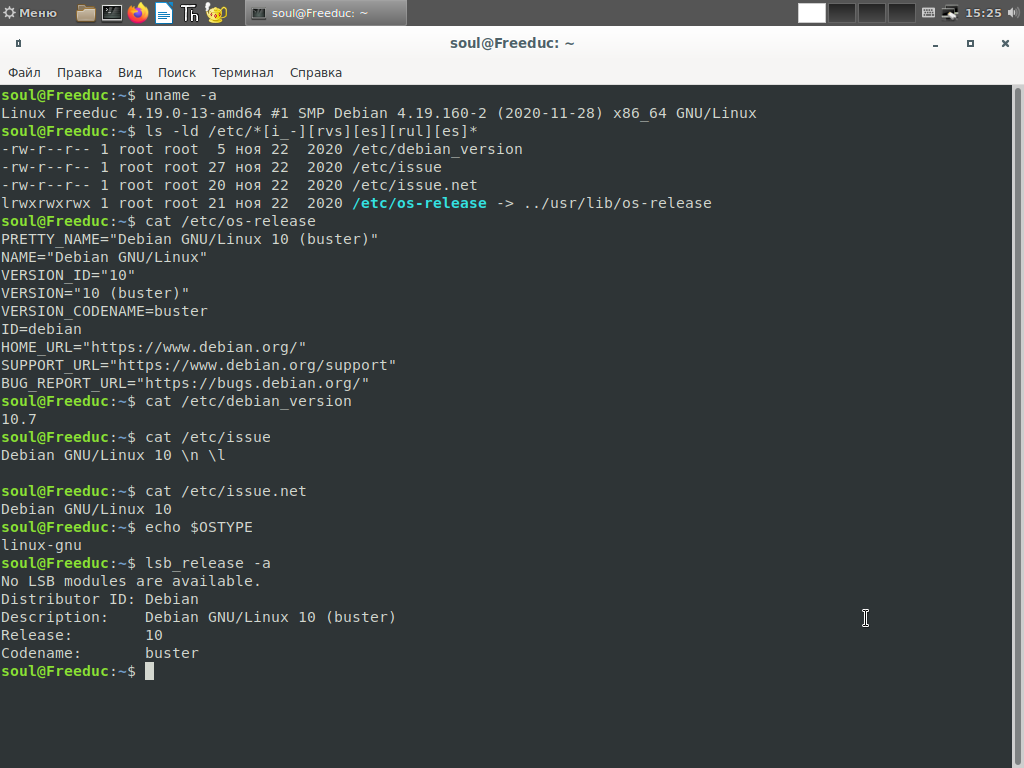Click the VERSION="10 (buster)" line
The height and width of the screenshot is (768, 1024).
point(95,293)
